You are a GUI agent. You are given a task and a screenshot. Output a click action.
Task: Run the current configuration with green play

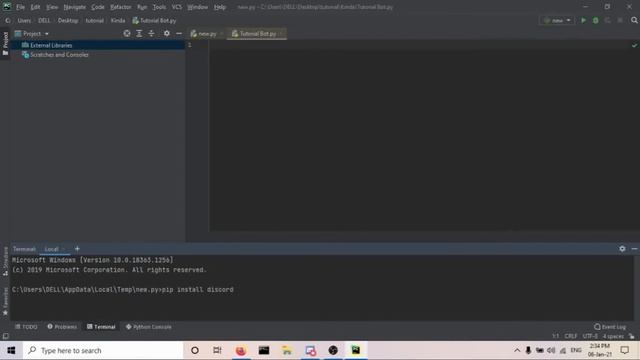(x=583, y=20)
